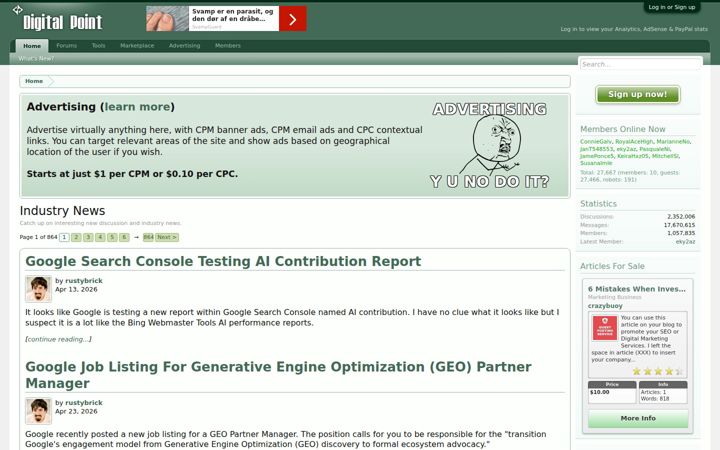Screen dimensions: 720x450
Task: Click Log in or Sign up
Action: [671, 7]
